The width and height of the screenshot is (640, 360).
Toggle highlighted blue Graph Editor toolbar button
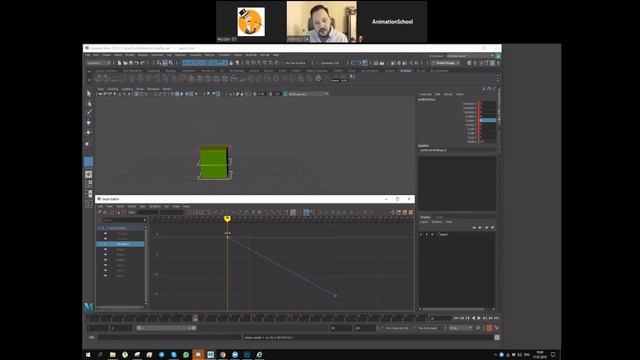[306, 212]
